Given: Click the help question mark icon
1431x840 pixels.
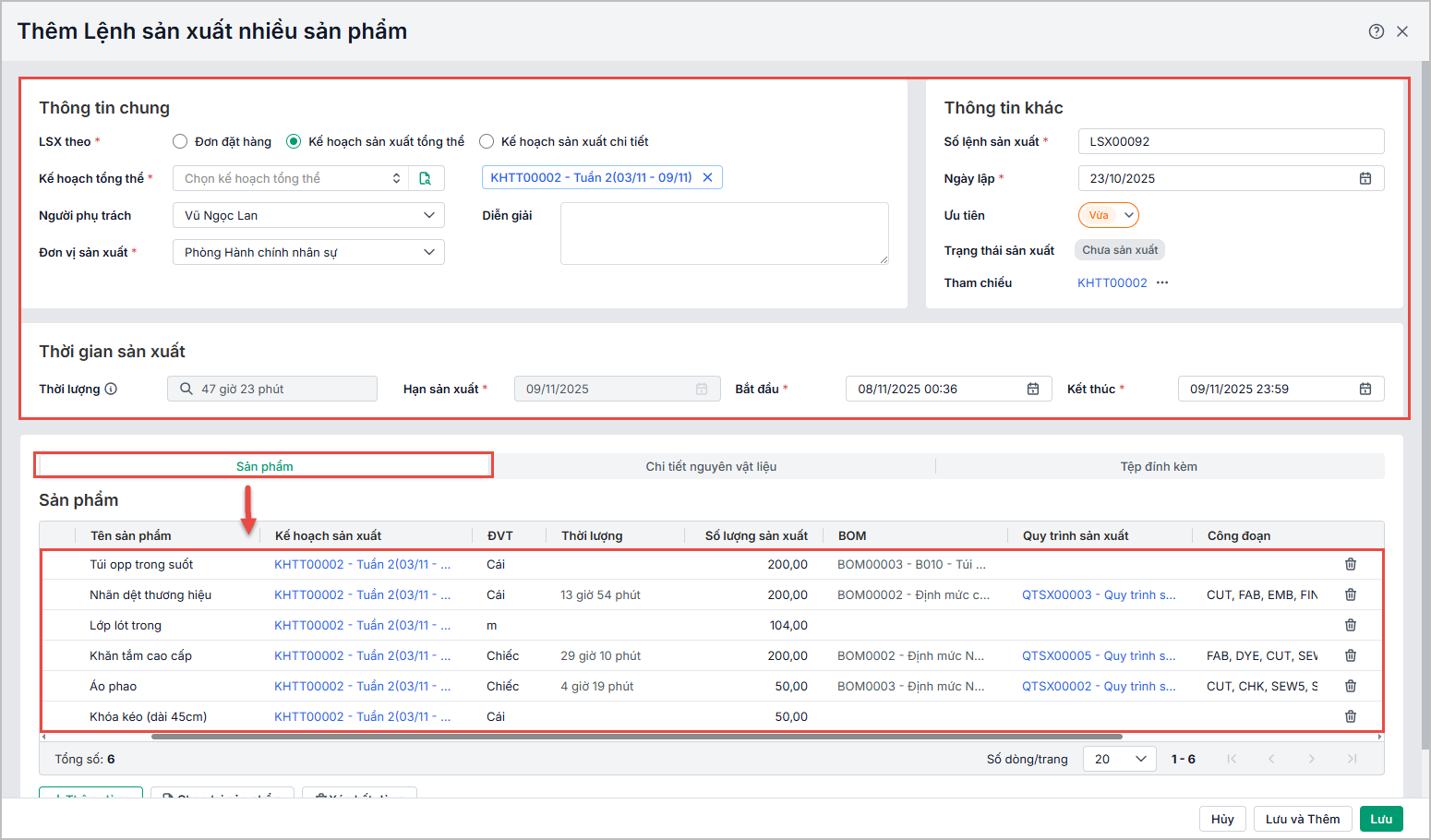Looking at the screenshot, I should click(1376, 31).
